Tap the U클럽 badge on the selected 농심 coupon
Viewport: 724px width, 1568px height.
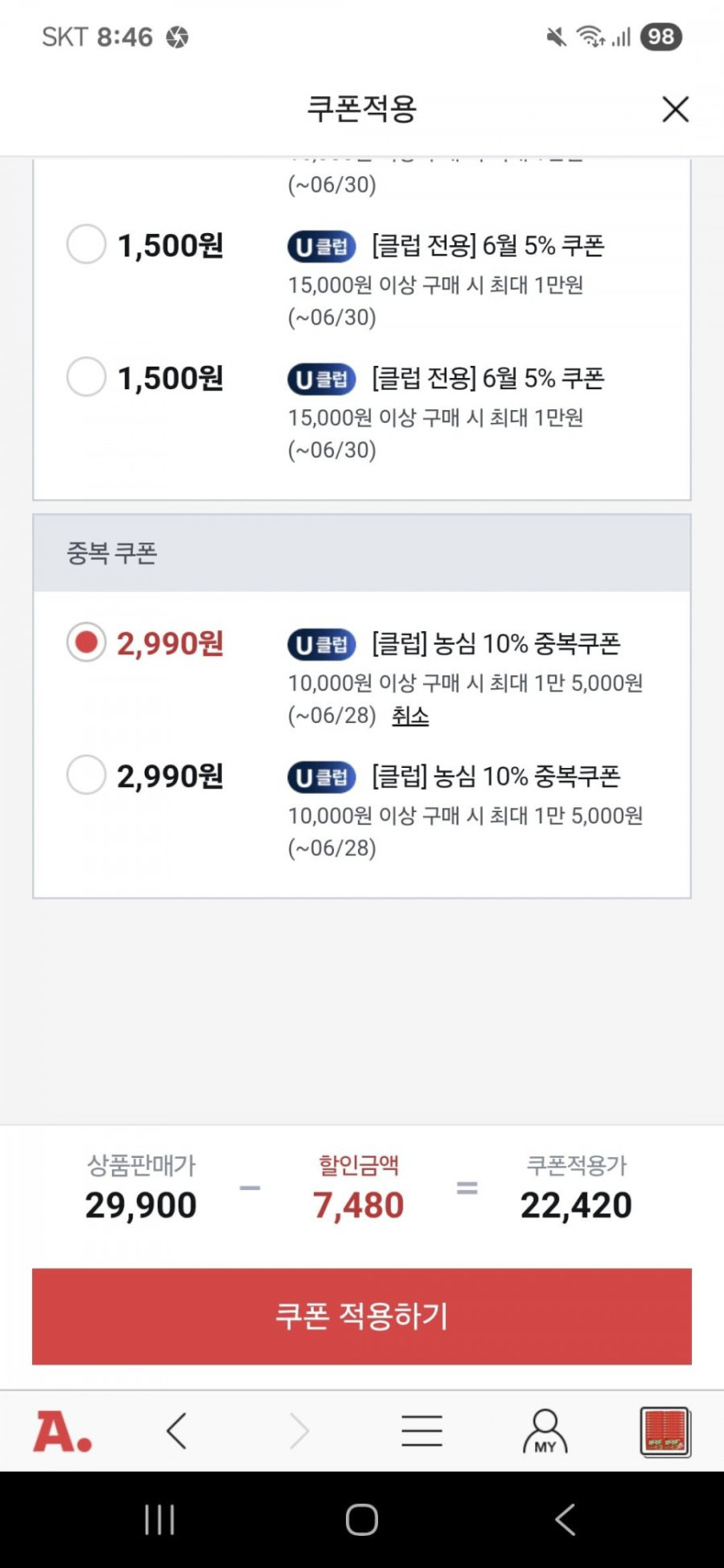322,645
